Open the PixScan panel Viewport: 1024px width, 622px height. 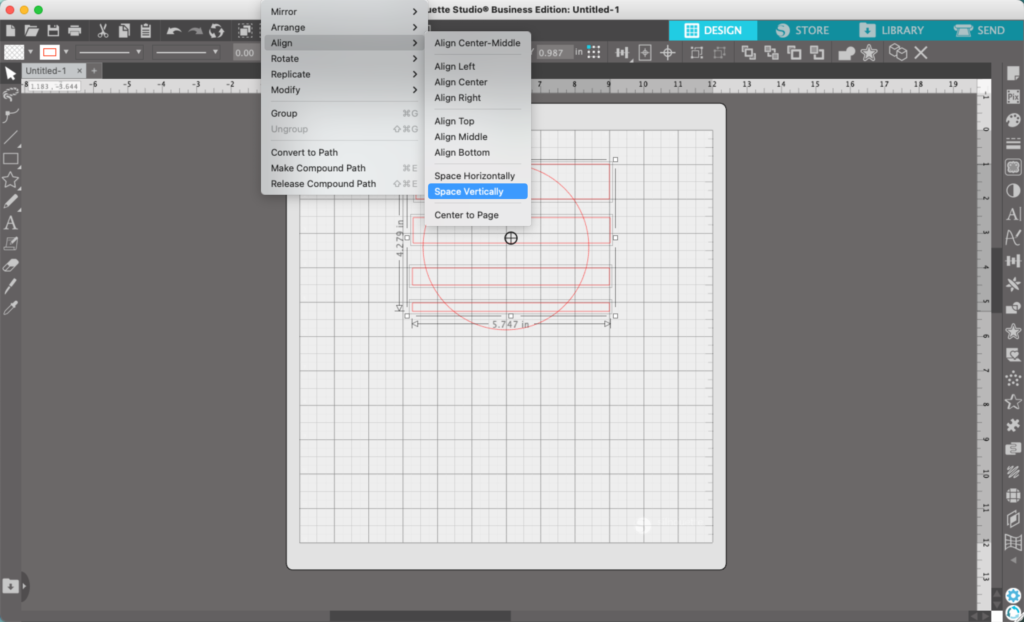pos(1013,97)
